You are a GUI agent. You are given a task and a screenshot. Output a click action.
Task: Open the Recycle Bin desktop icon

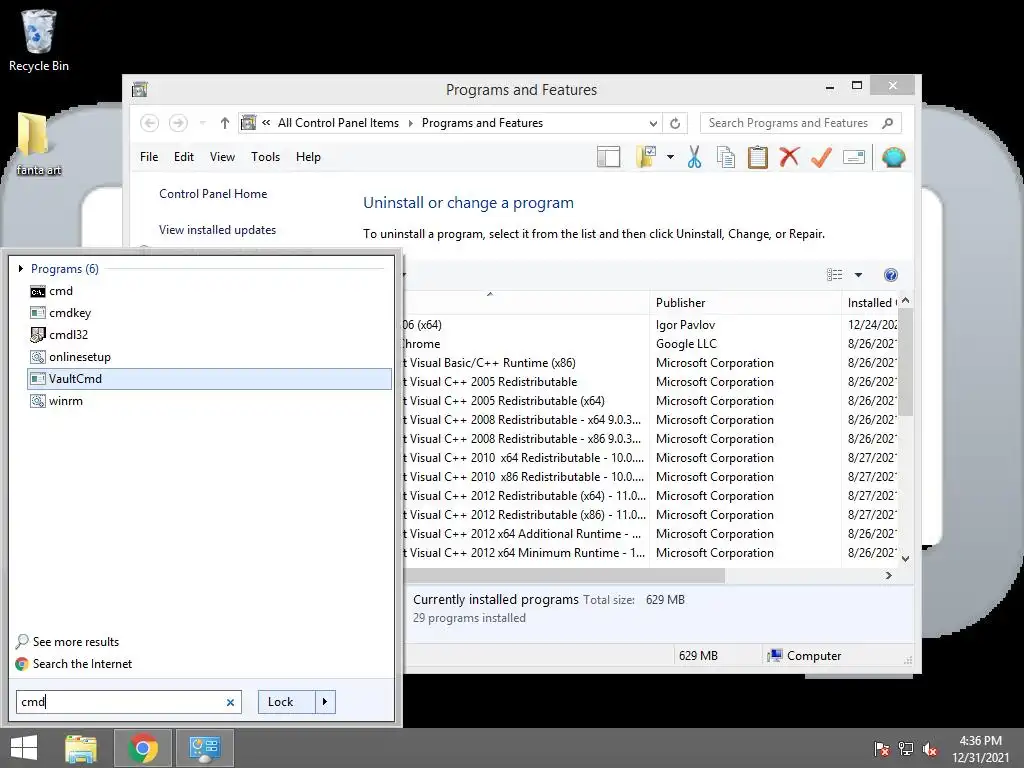39,40
